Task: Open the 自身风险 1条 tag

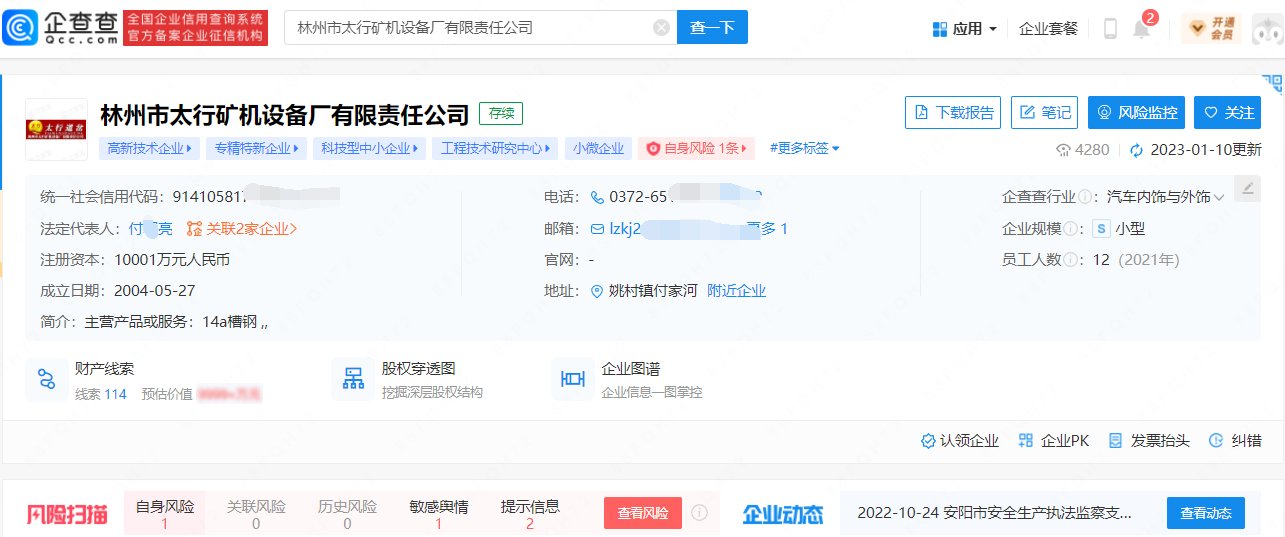Action: 697,148
